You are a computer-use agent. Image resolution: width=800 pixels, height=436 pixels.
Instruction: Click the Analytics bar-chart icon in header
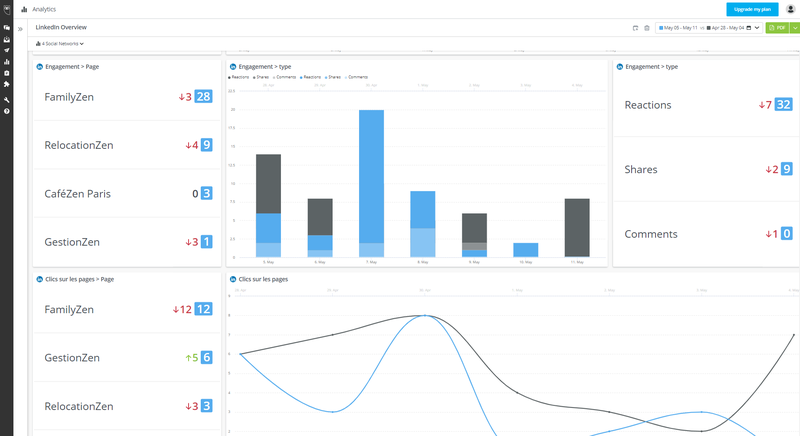point(24,9)
